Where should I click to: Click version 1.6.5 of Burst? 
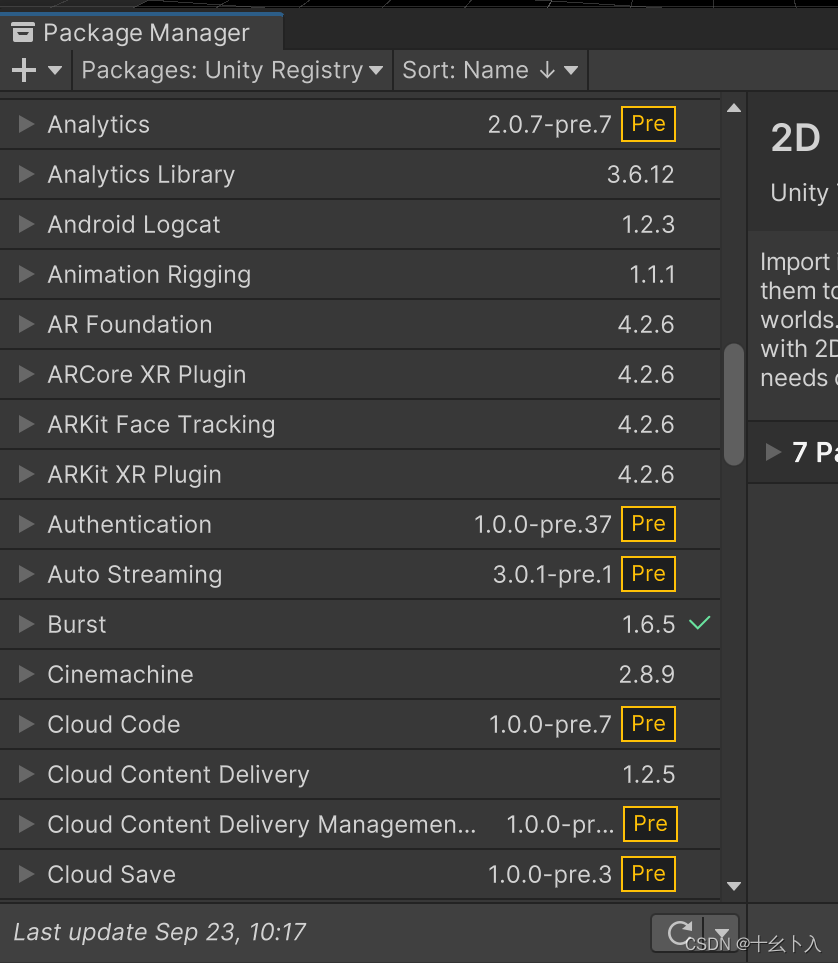648,625
